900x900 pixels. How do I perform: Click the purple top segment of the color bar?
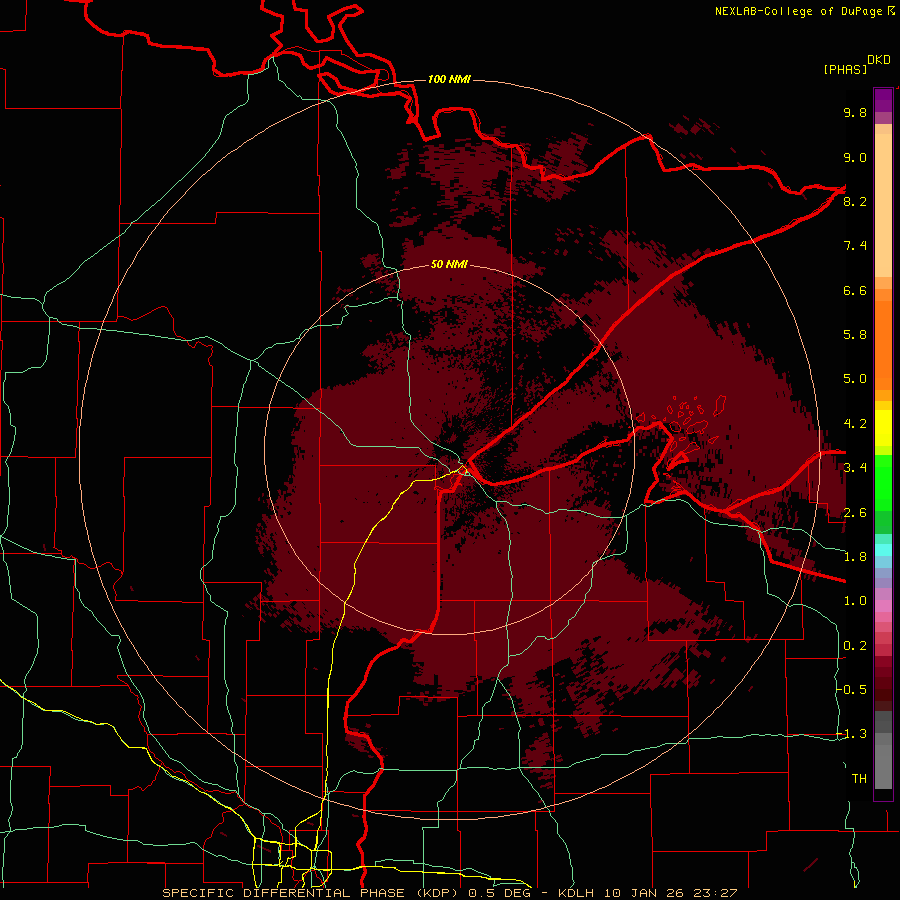[x=883, y=100]
